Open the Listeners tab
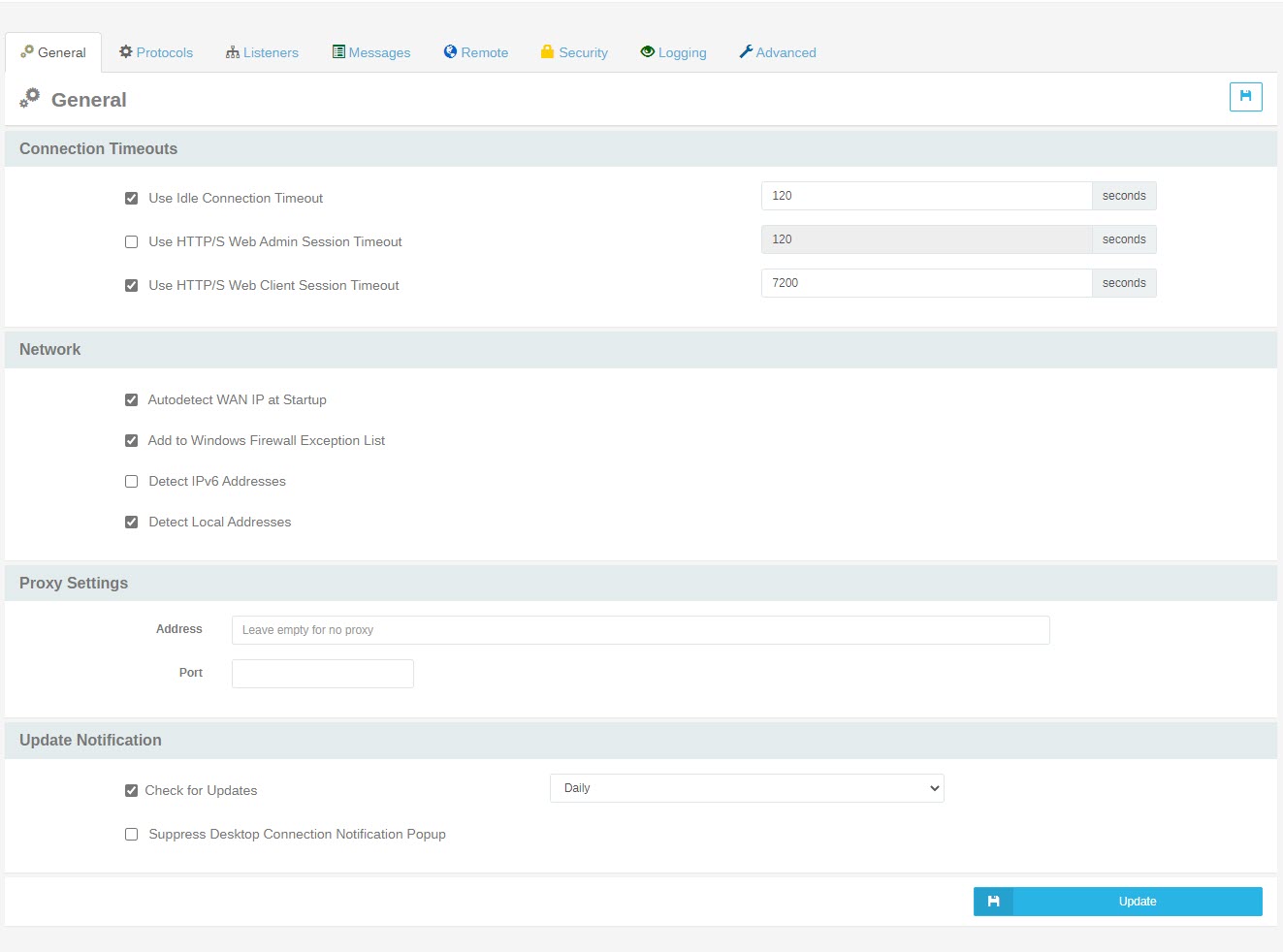Screen dimensions: 1283x952 (262, 52)
